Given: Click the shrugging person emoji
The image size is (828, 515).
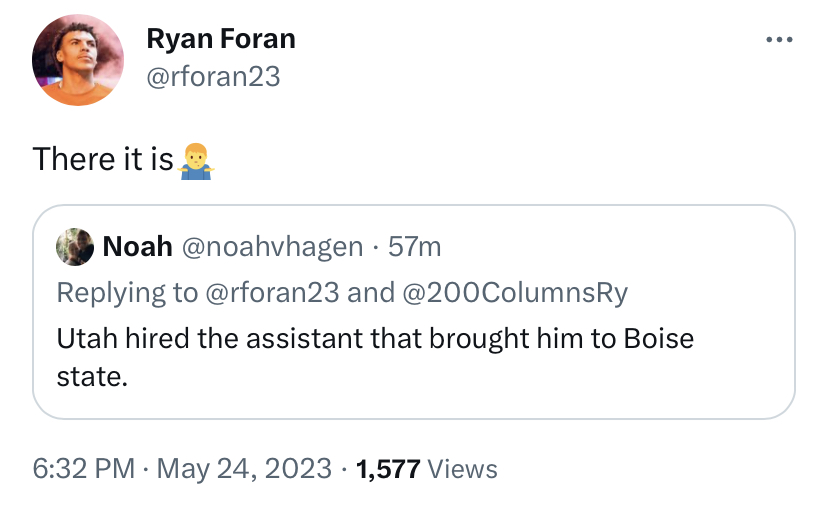Looking at the screenshot, I should (196, 159).
